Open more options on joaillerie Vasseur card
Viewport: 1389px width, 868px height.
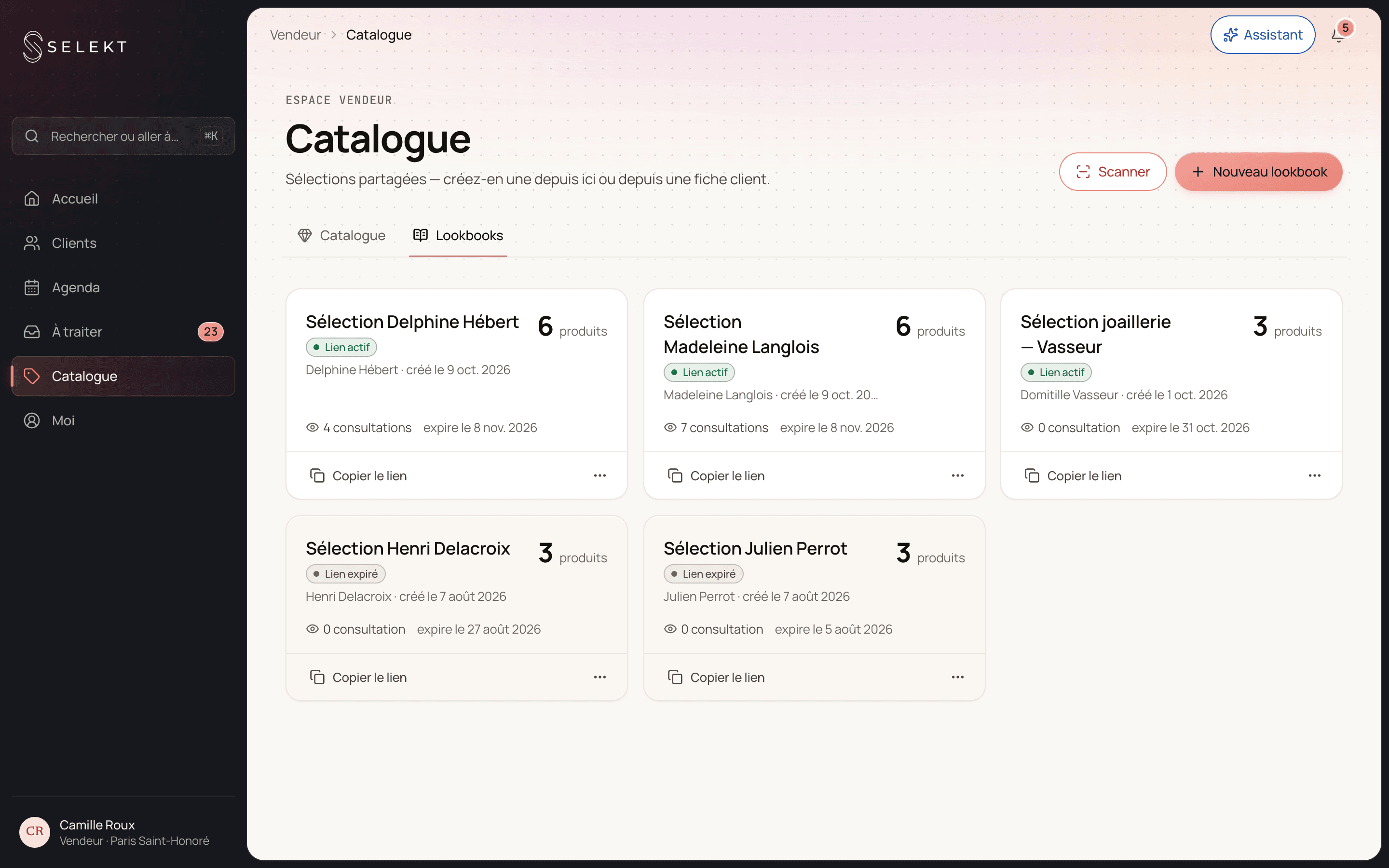click(x=1314, y=475)
